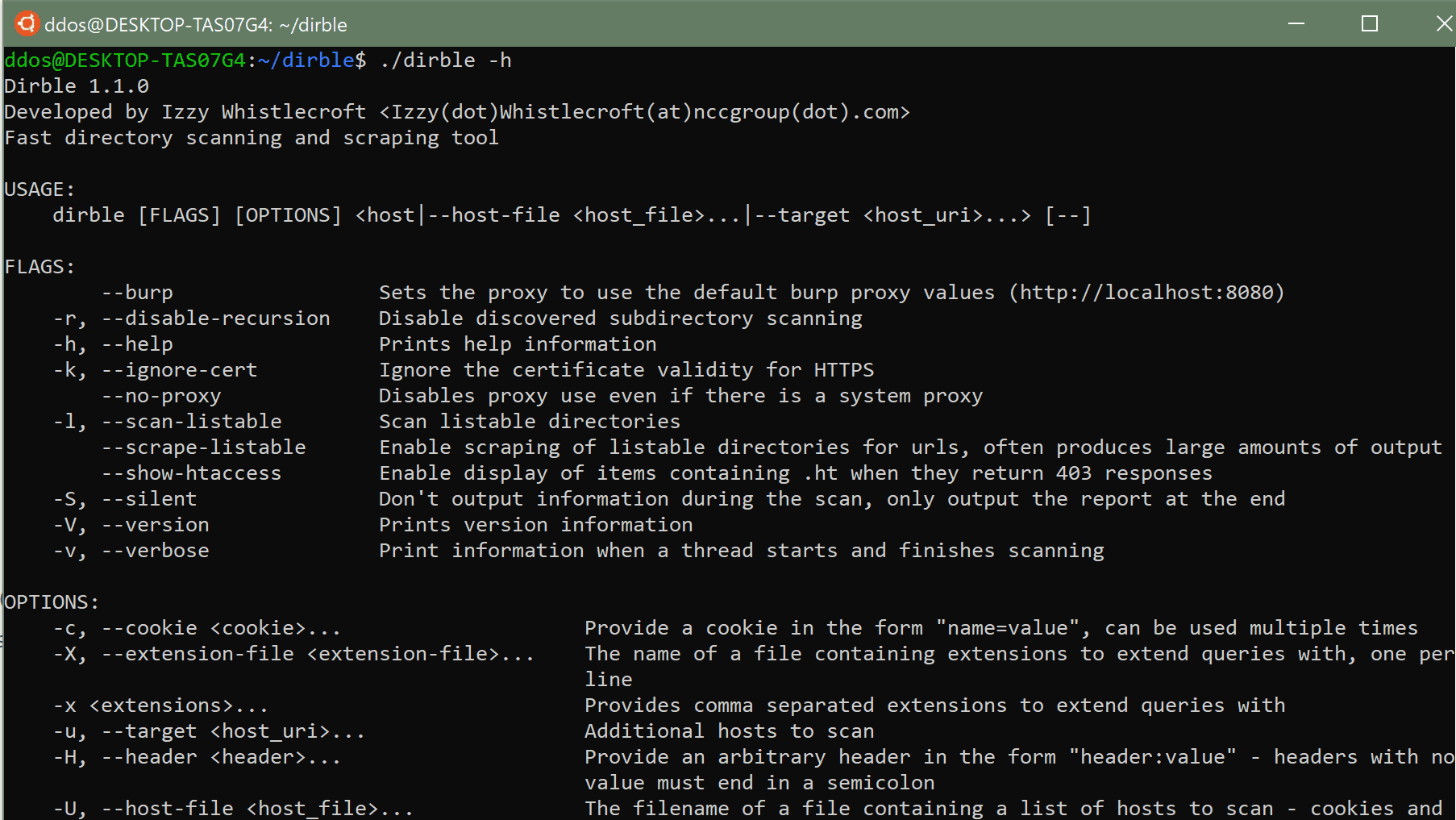Click the 'OPTIONS:' heading
The height and width of the screenshot is (820, 1456).
coord(52,602)
